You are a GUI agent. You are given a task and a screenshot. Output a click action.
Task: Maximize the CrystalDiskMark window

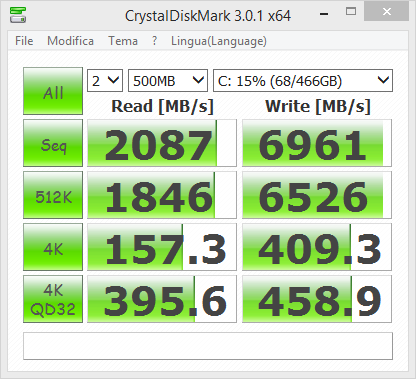click(351, 12)
